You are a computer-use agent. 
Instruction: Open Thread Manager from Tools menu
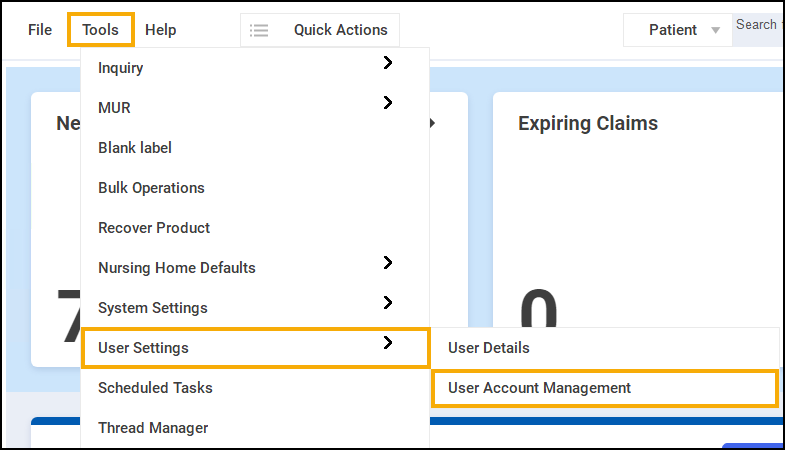point(153,428)
